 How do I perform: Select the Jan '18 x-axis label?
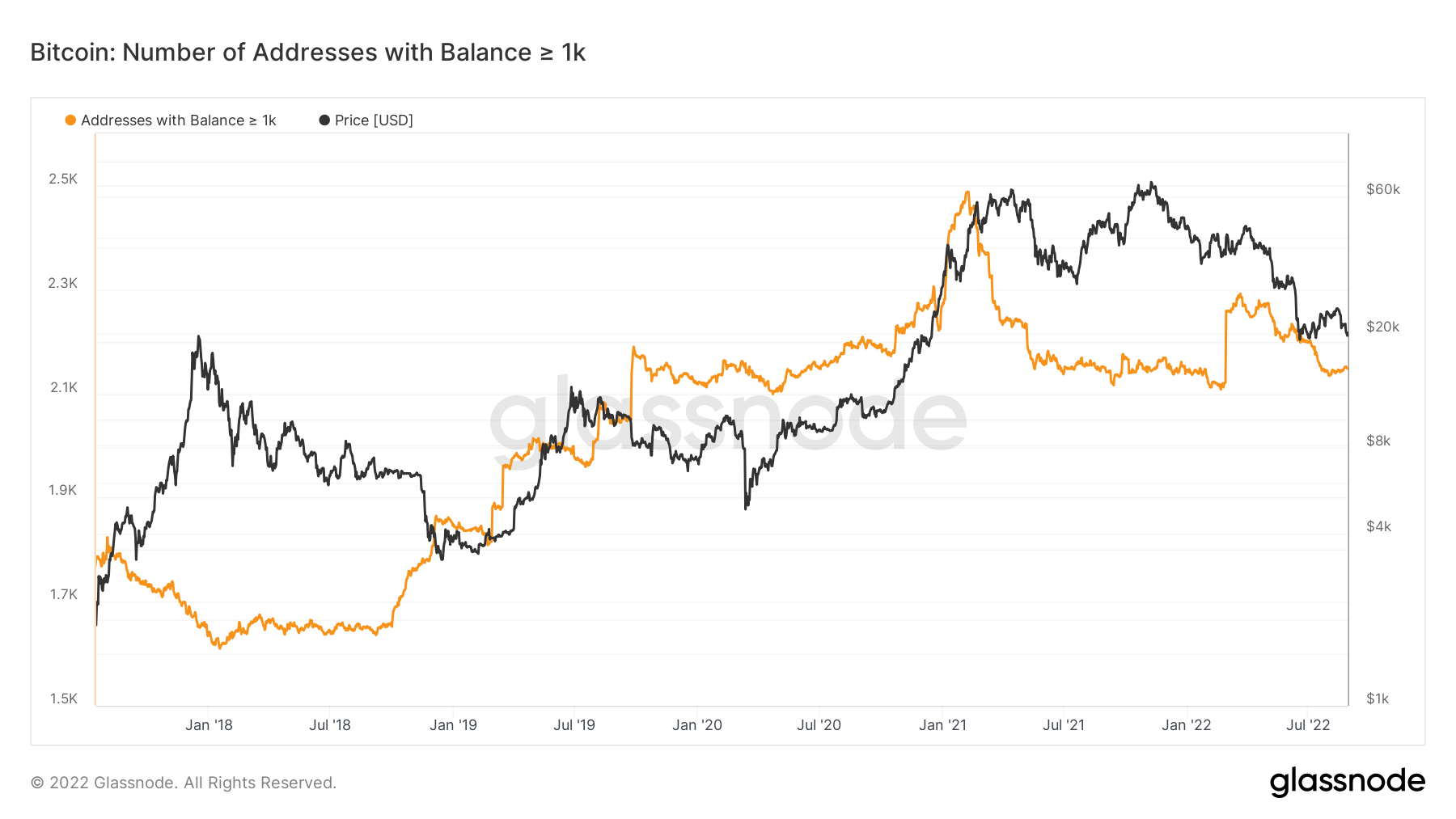(209, 725)
